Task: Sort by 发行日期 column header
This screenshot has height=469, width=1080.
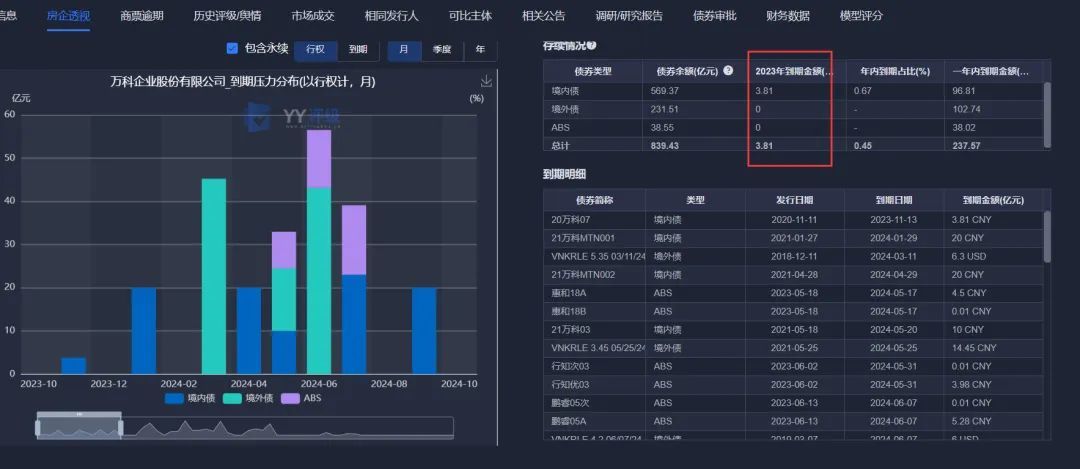Action: pos(794,200)
